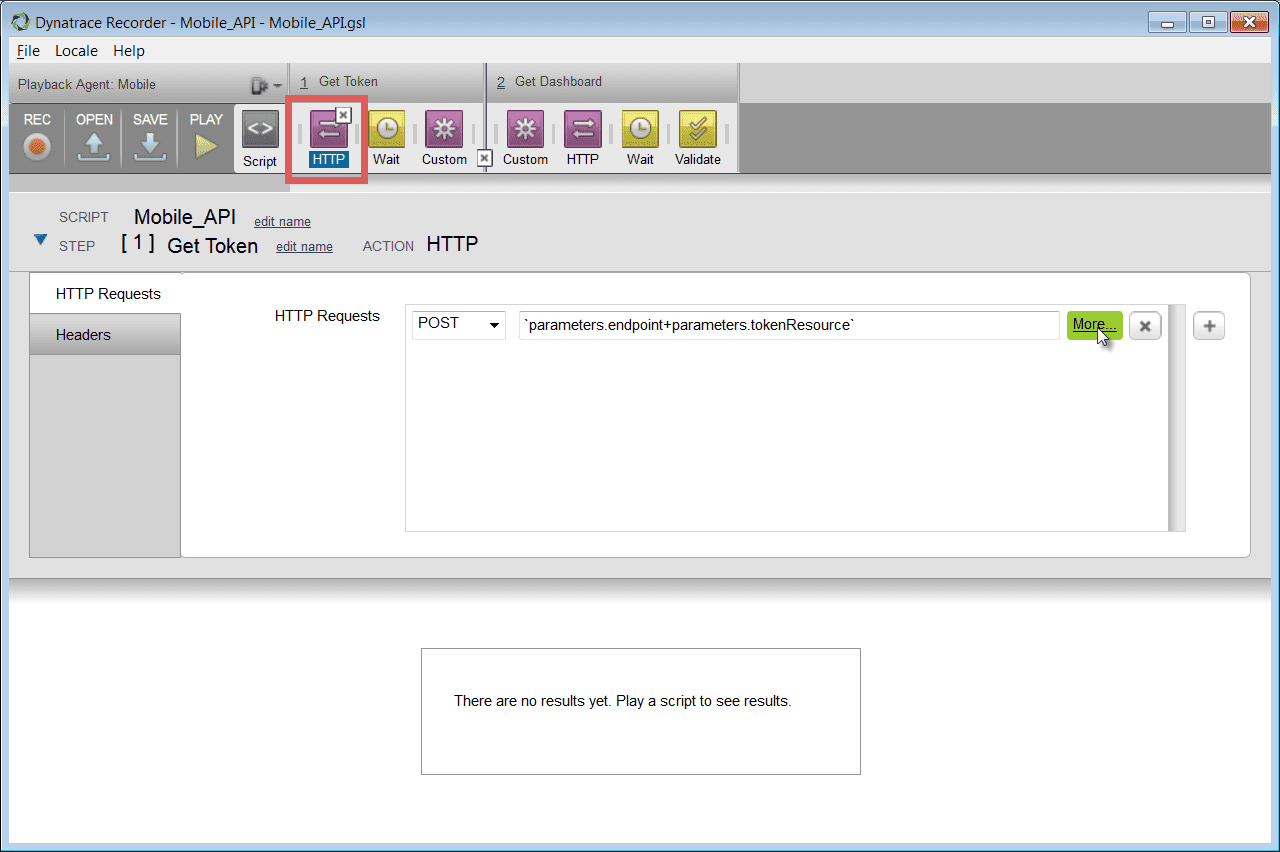
Task: Click the x marker between the two steps
Action: coord(484,158)
